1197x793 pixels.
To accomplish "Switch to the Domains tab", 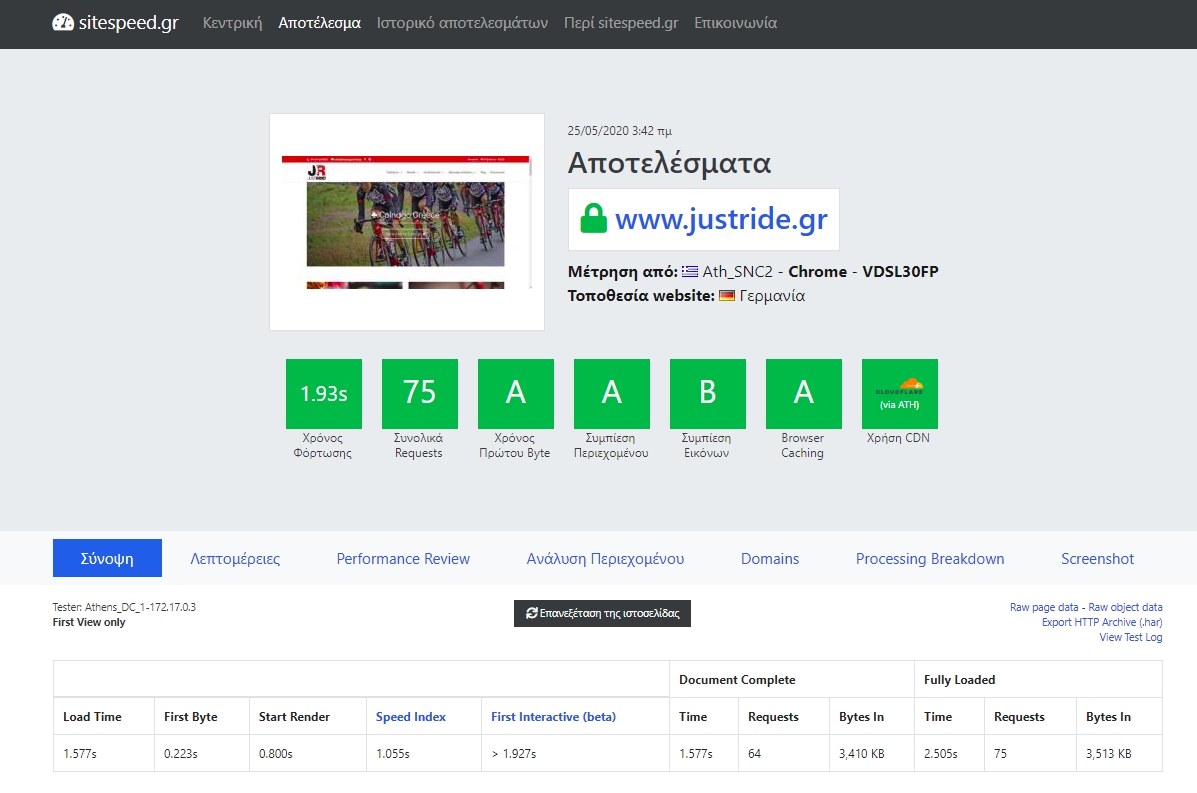I will (770, 558).
